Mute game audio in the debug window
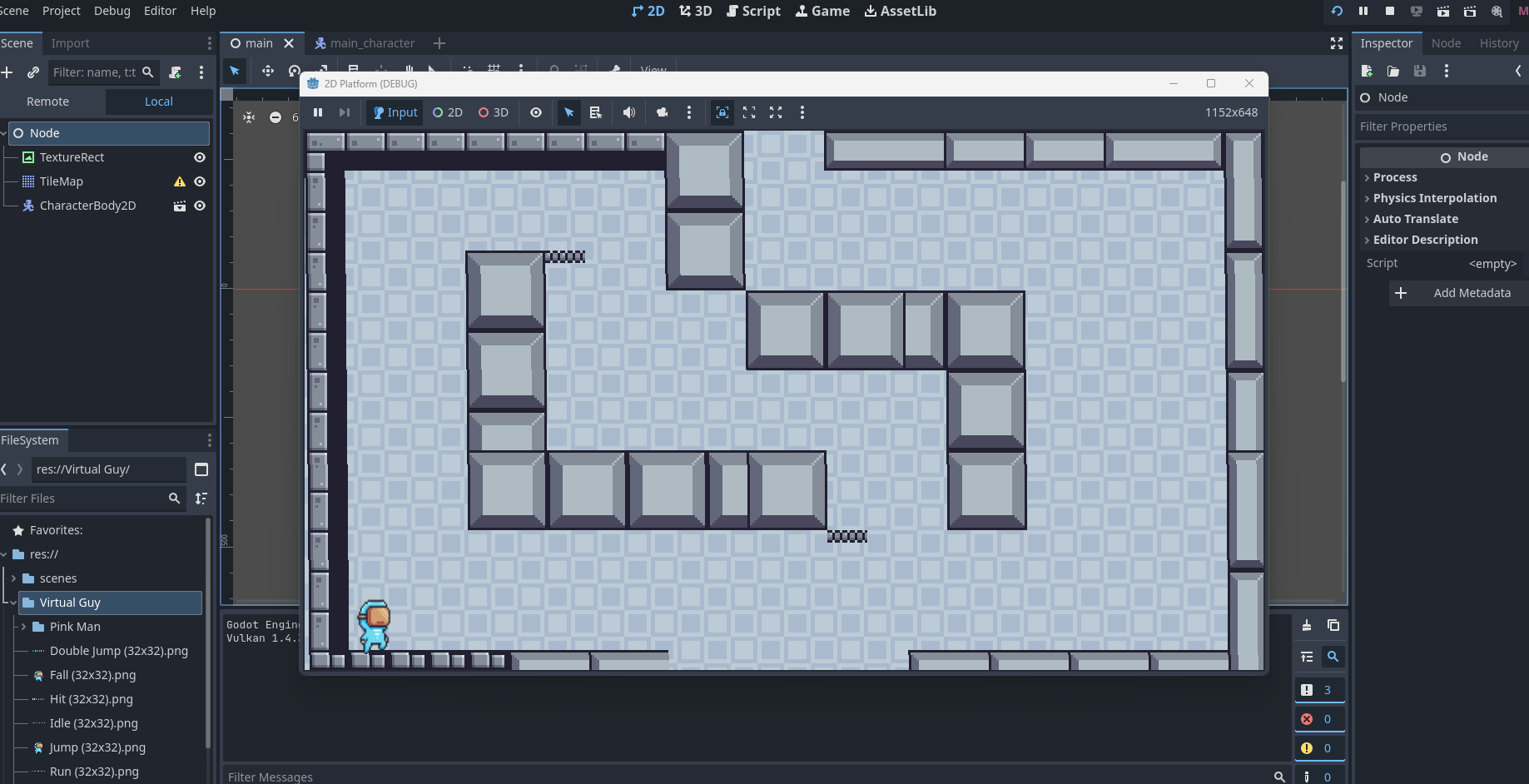Screen dimensions: 1529x784 click(x=629, y=112)
